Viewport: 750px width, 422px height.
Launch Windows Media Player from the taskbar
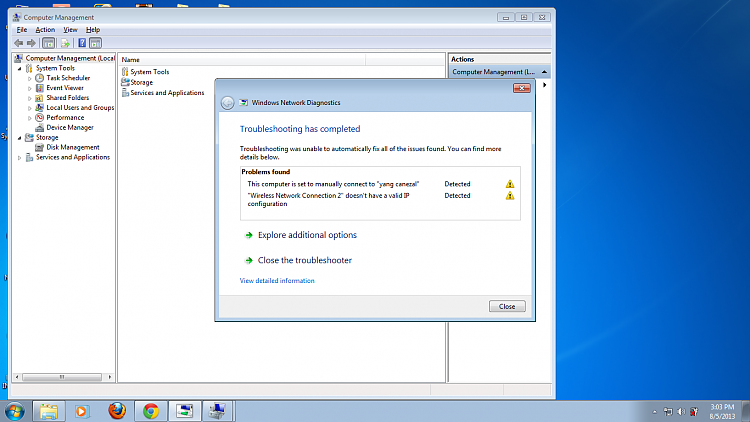point(81,411)
